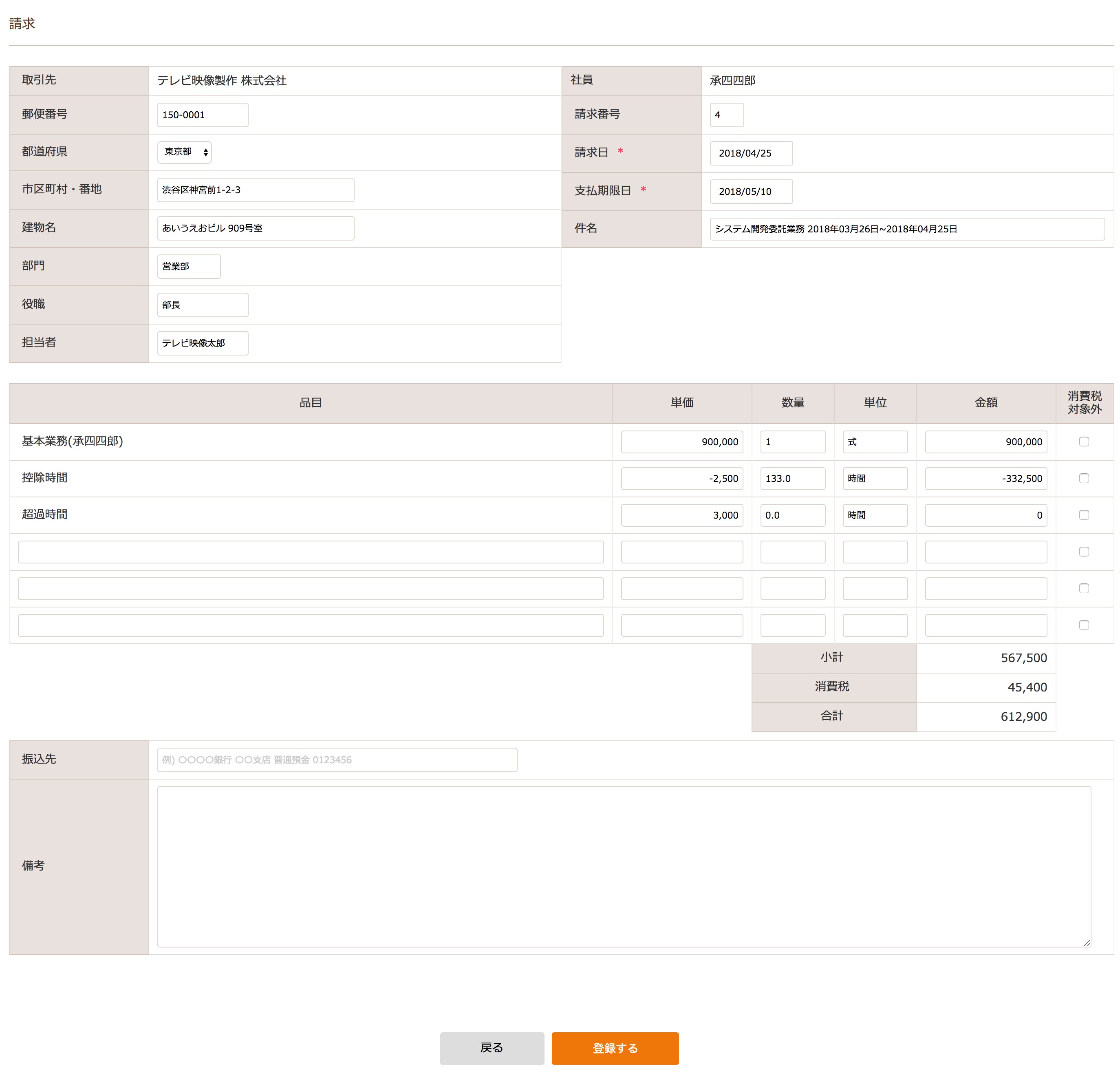Edit the 市区町村・番地 address field
1120x1091 pixels.
coord(256,190)
